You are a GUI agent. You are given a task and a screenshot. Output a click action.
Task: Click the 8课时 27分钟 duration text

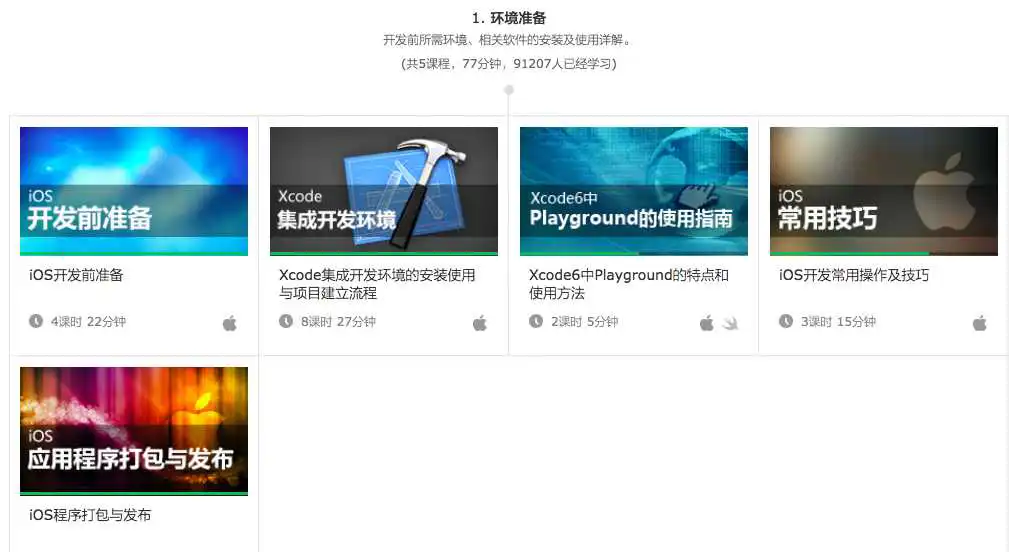point(338,322)
